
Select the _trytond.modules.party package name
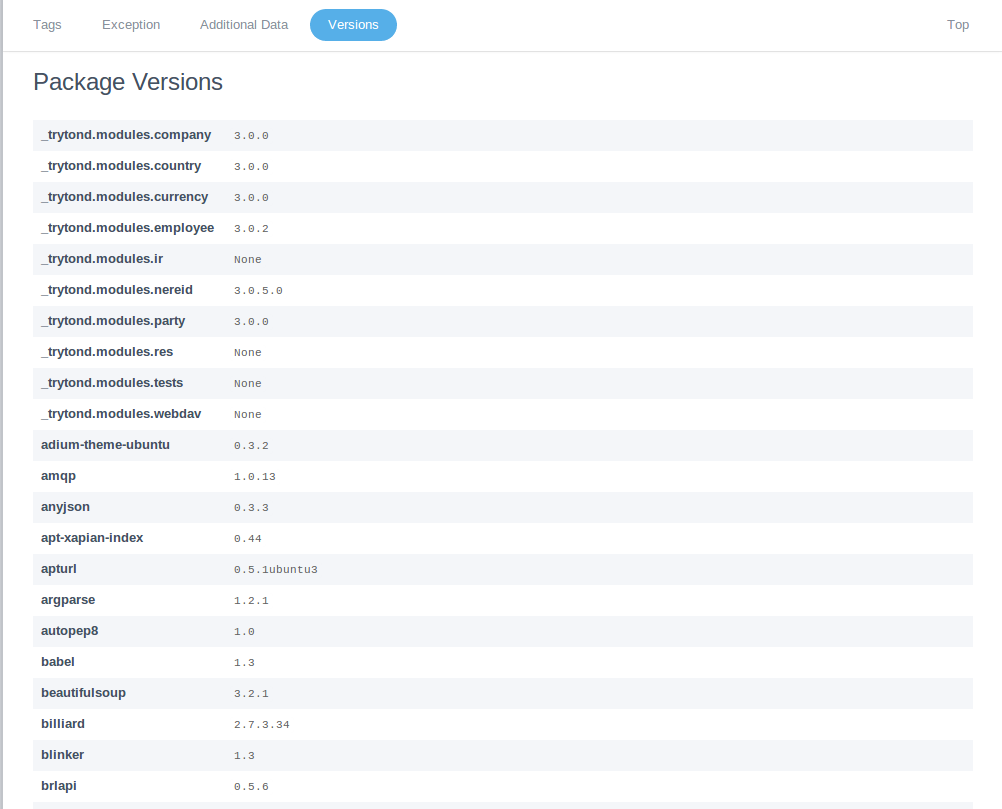[113, 321]
